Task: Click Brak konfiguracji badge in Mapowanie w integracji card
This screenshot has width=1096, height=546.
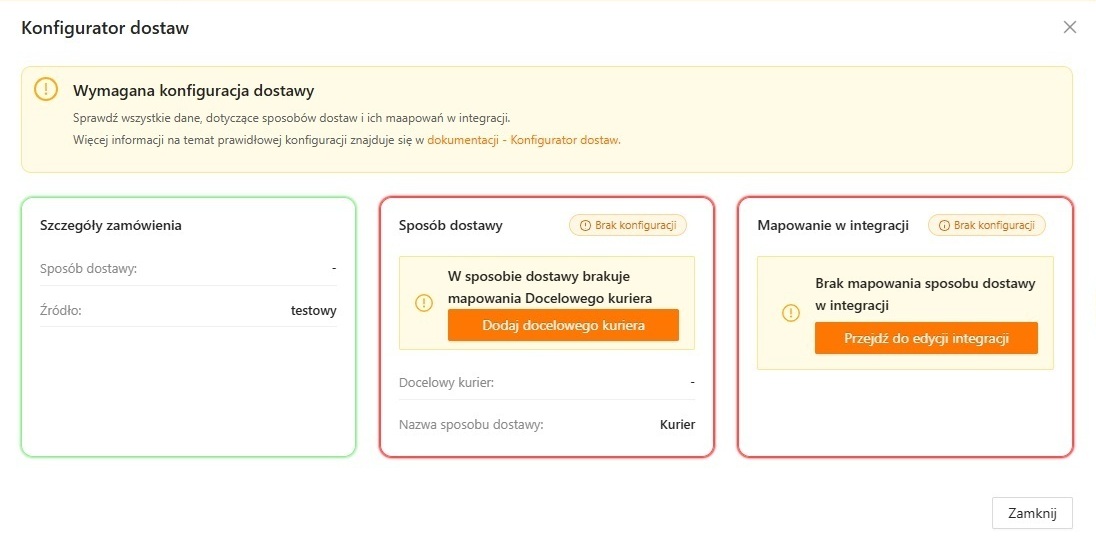Action: [x=987, y=226]
